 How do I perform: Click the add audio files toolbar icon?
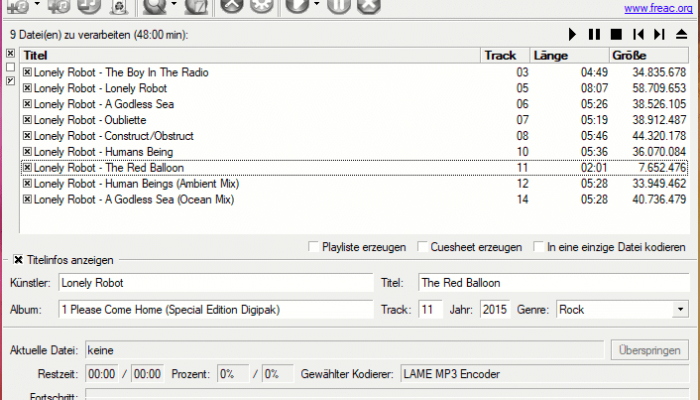point(18,6)
